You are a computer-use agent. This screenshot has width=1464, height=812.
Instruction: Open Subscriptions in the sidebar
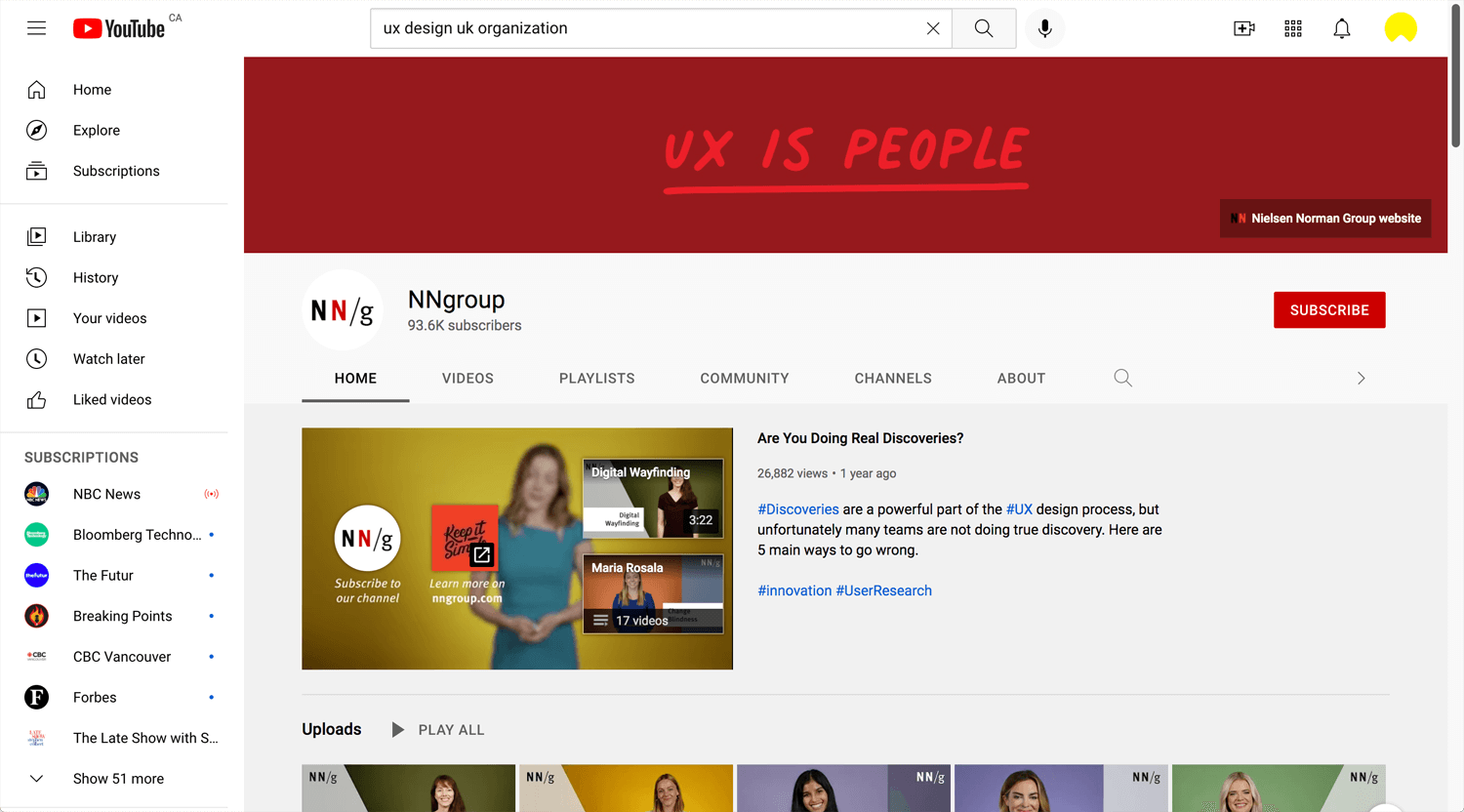114,171
